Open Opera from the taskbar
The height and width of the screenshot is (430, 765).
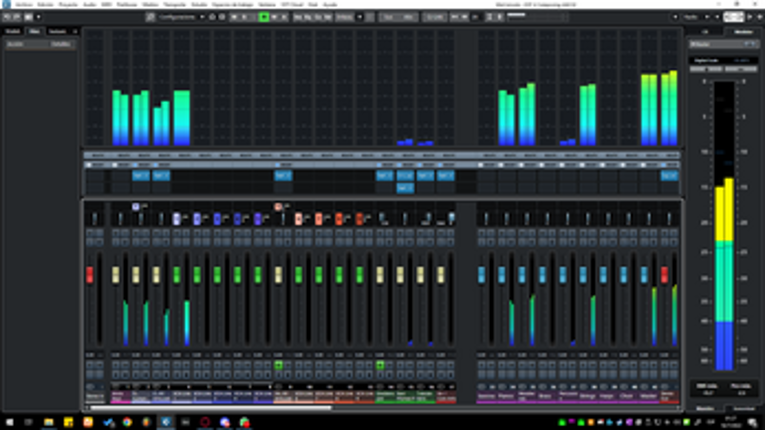205,422
